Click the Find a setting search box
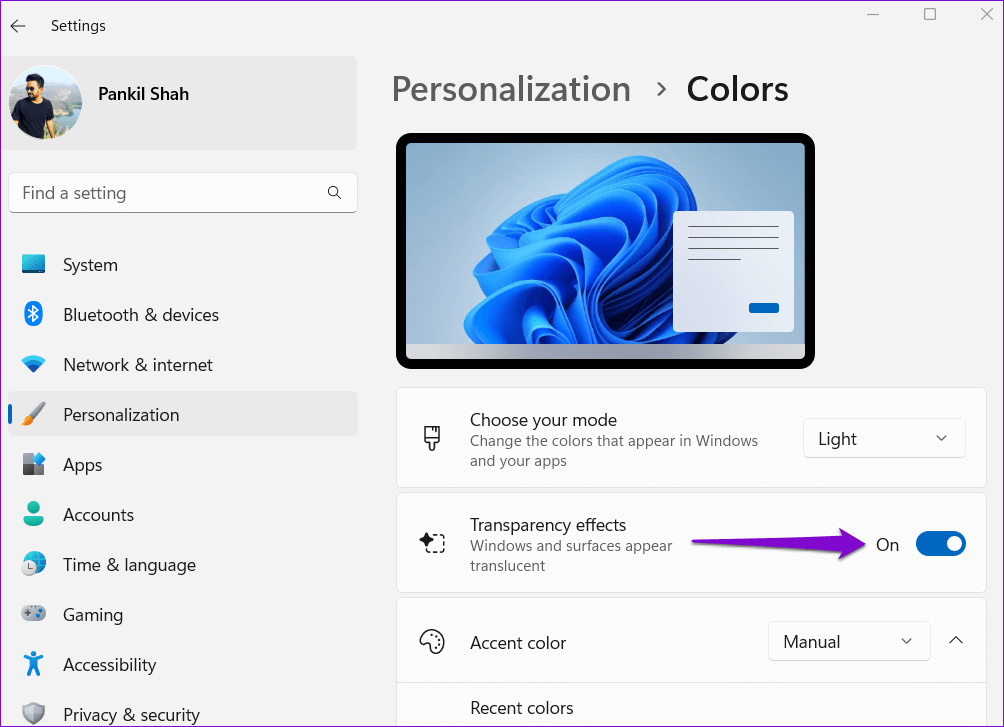Image resolution: width=1004 pixels, height=727 pixels. [x=170, y=193]
